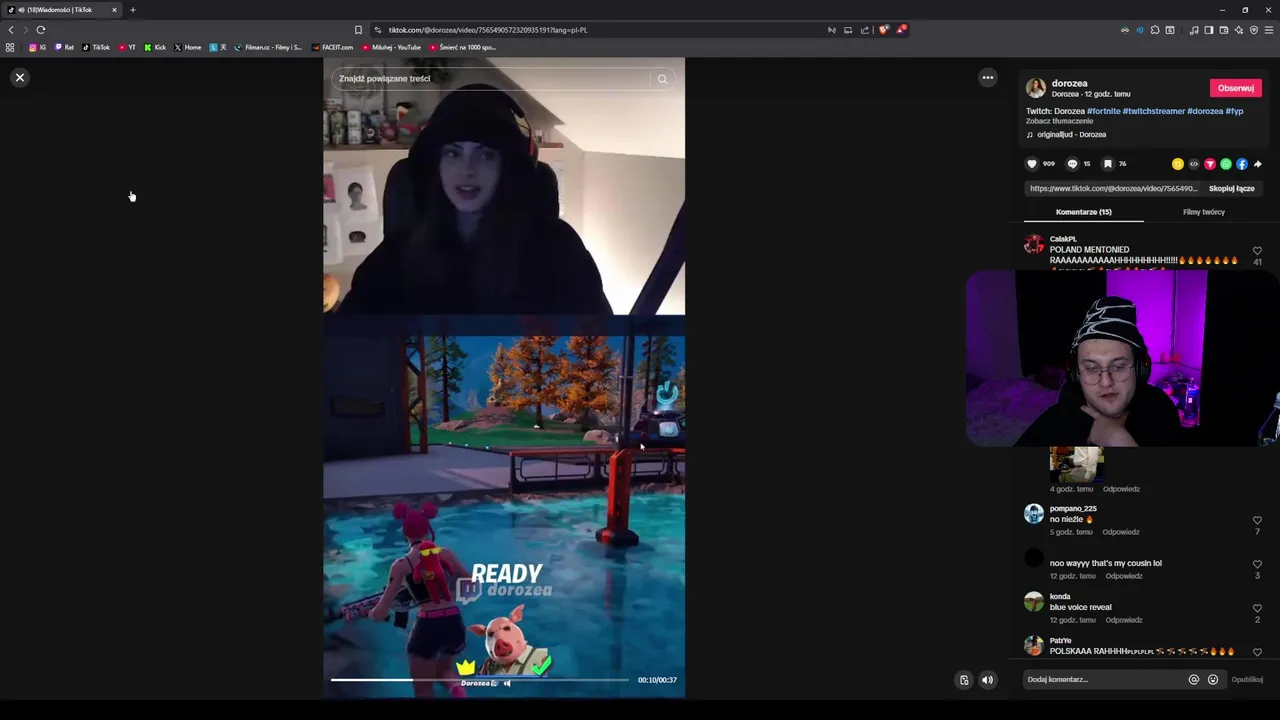
Task: Click the TikTok URL address bar
Action: (x=600, y=30)
